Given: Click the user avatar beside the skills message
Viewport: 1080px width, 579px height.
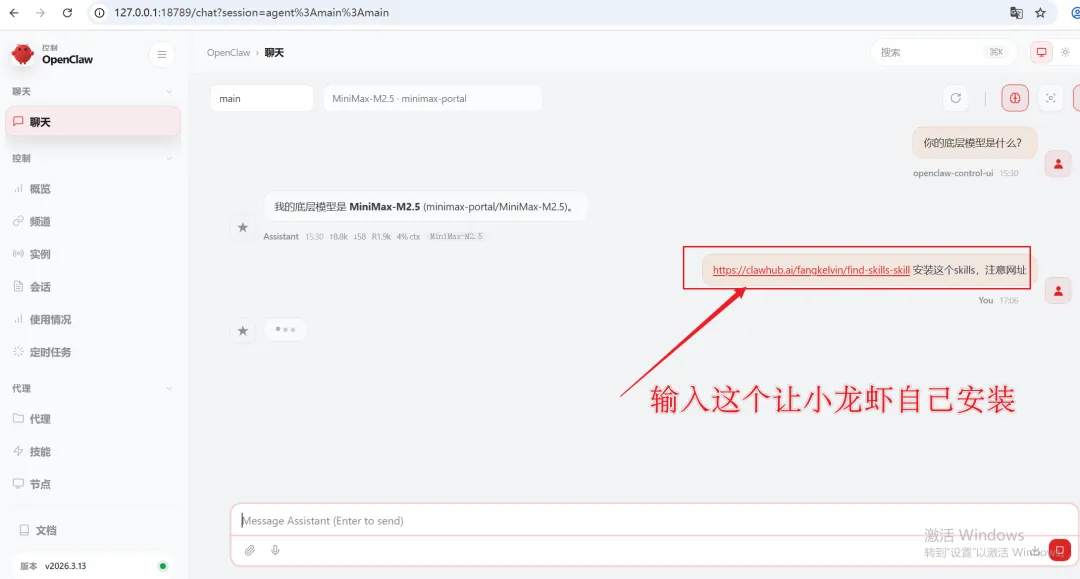Looking at the screenshot, I should pos(1058,291).
